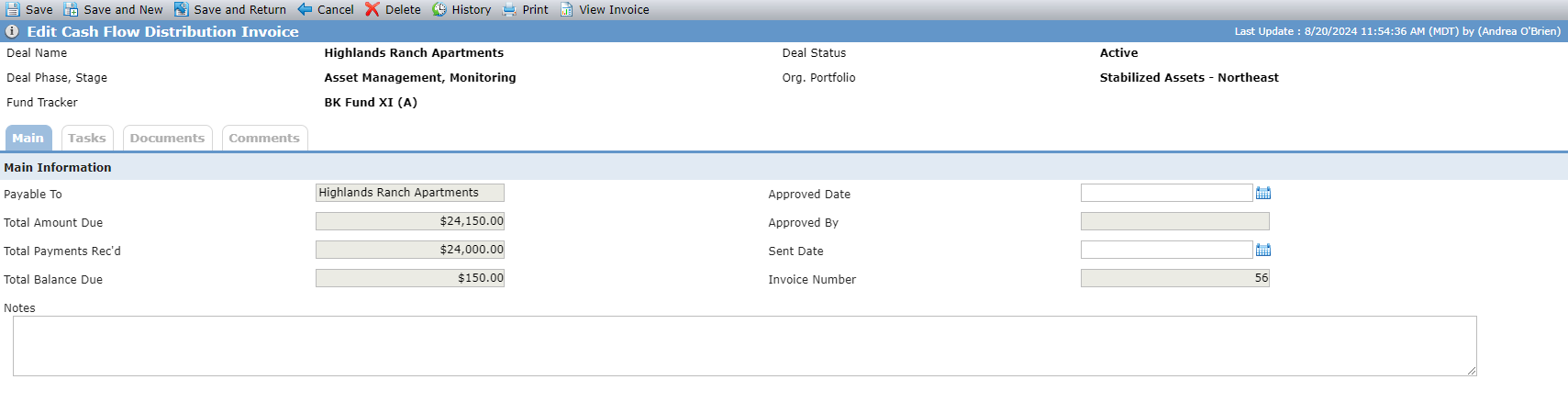
Task: Click the Save and New label
Action: (123, 9)
